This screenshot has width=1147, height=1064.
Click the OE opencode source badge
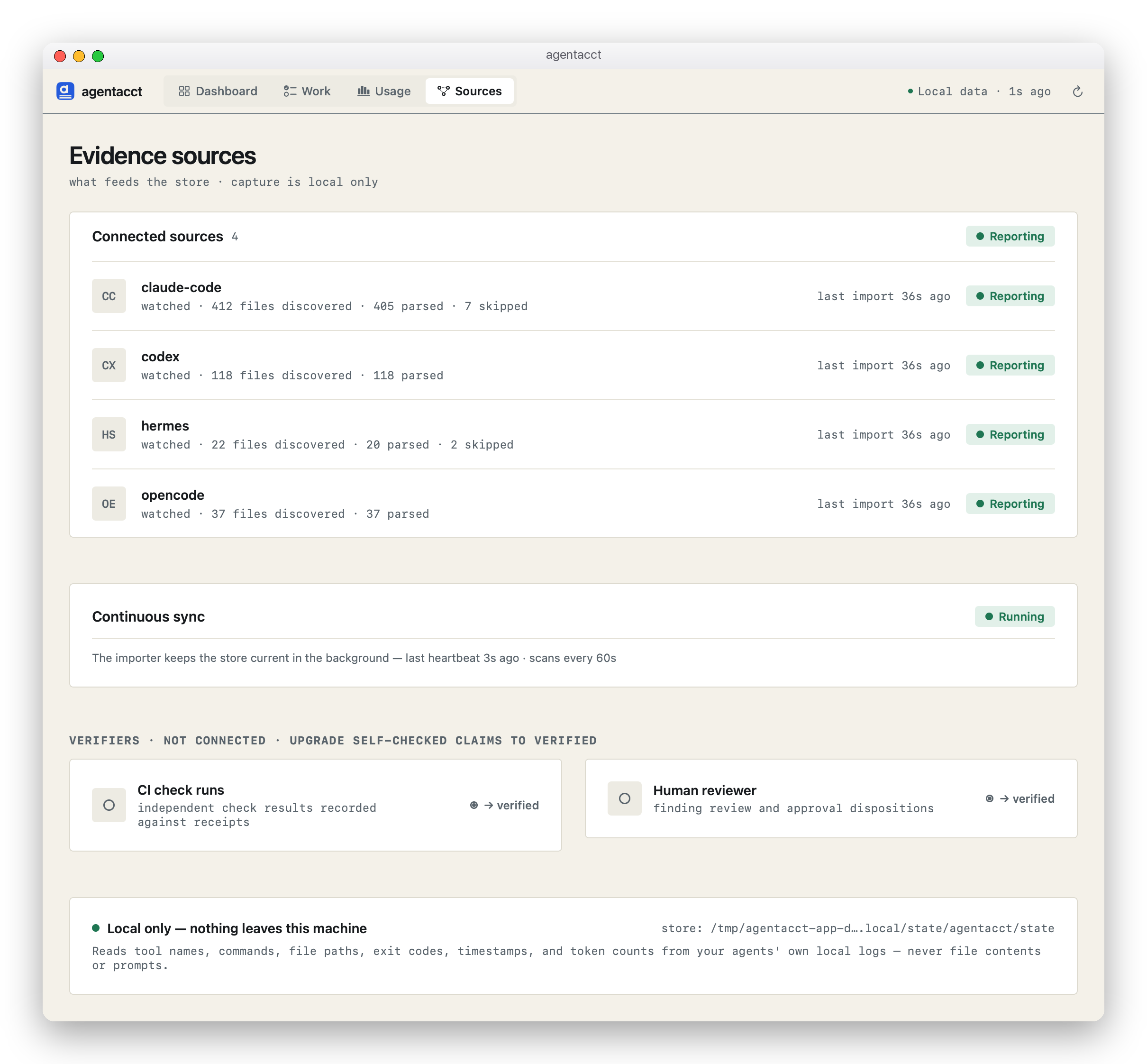(x=109, y=503)
